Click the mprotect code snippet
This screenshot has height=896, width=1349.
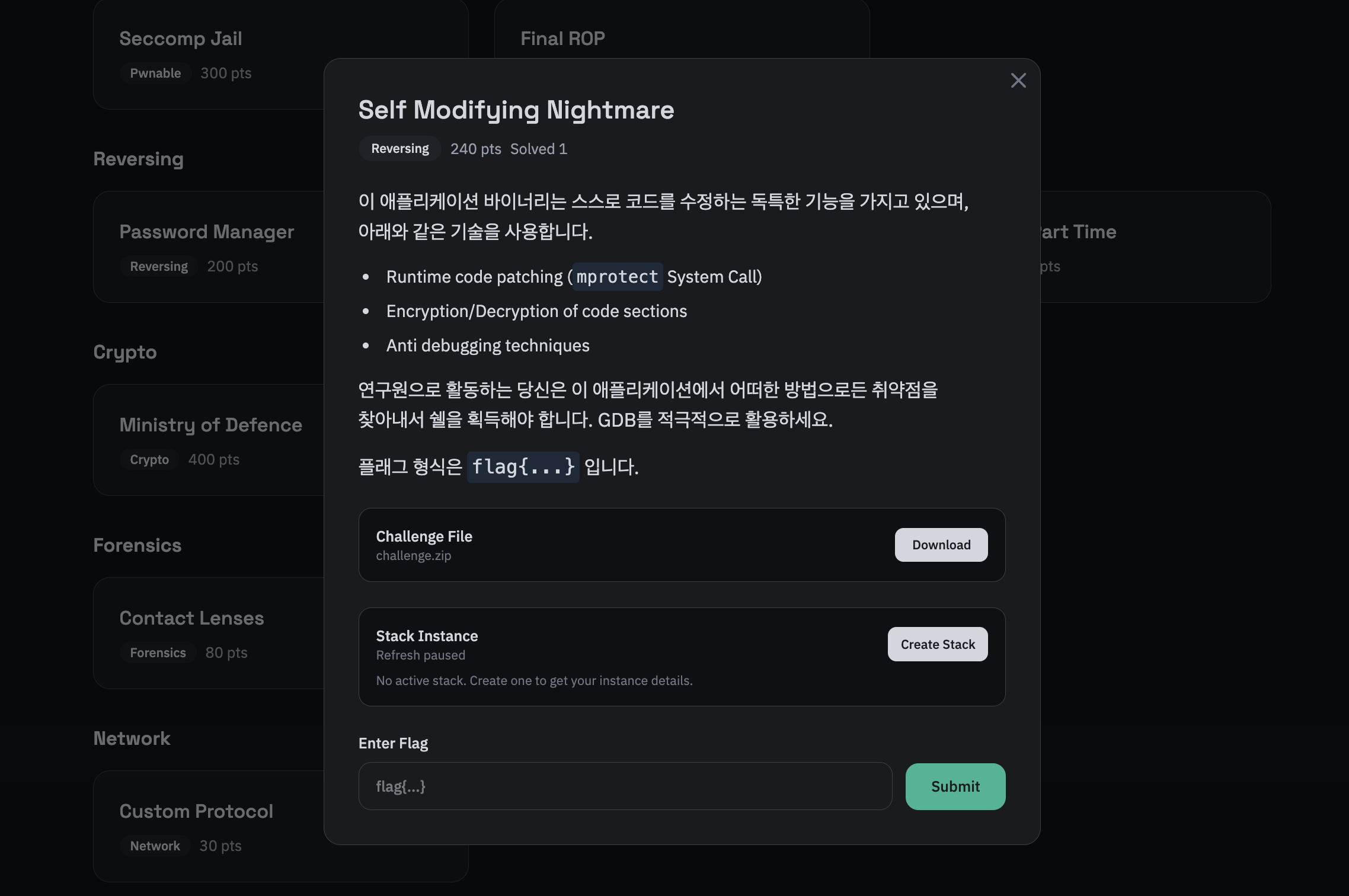click(617, 277)
